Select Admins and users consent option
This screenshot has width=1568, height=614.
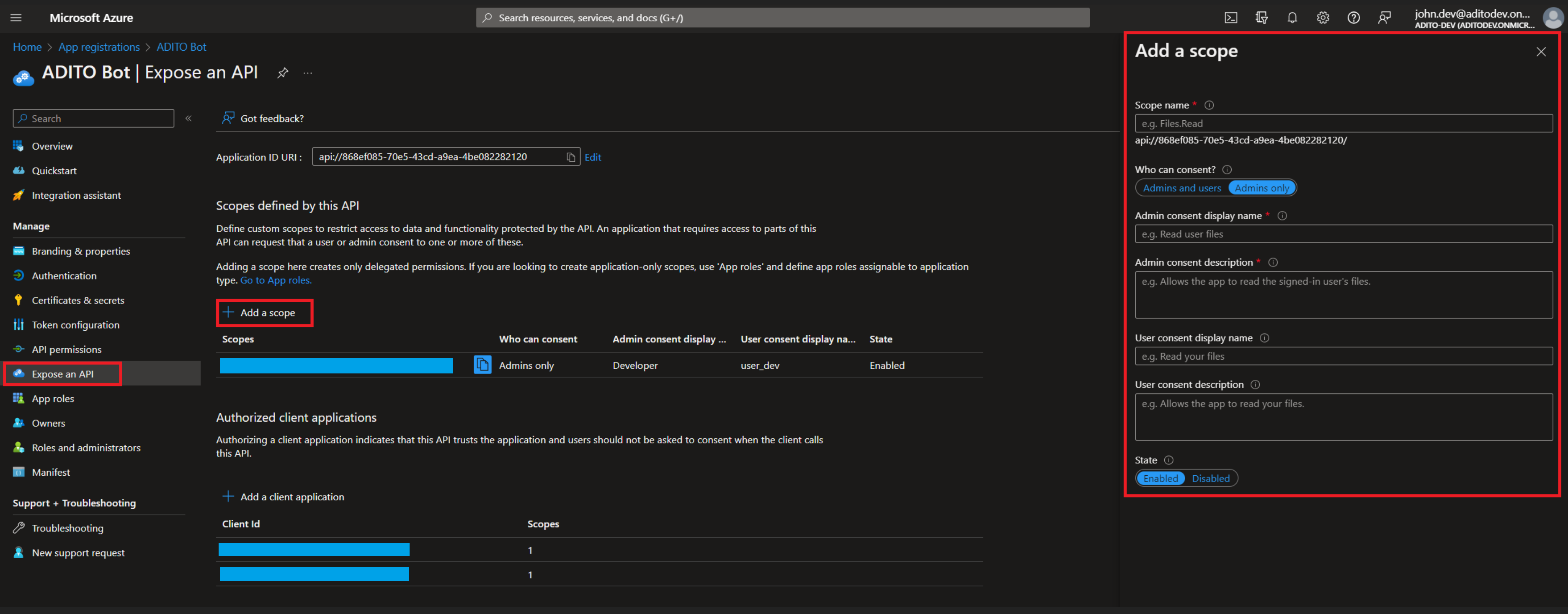point(1181,188)
